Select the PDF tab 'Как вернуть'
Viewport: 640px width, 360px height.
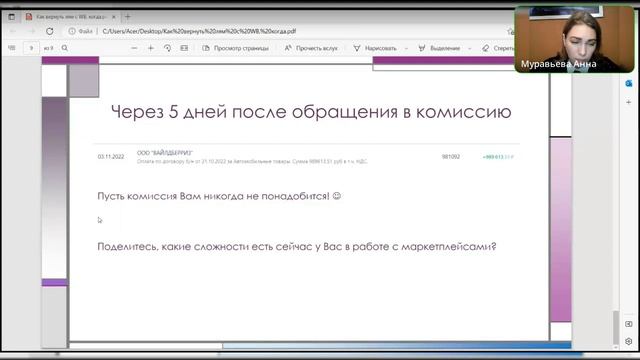click(70, 17)
